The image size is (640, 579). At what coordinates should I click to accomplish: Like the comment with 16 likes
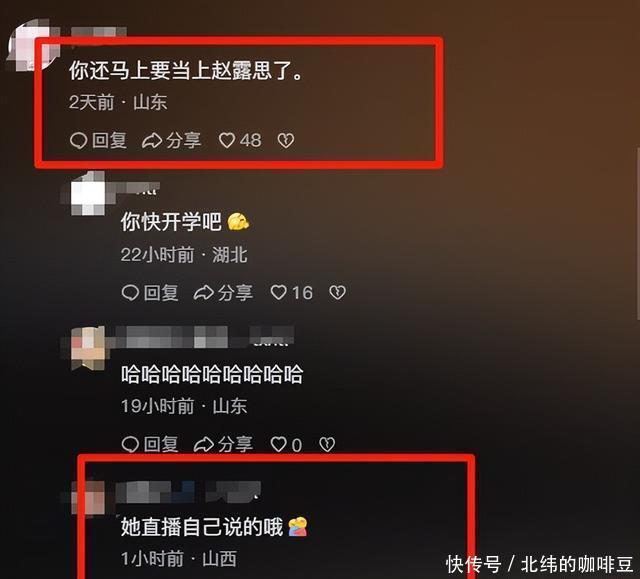[291, 293]
